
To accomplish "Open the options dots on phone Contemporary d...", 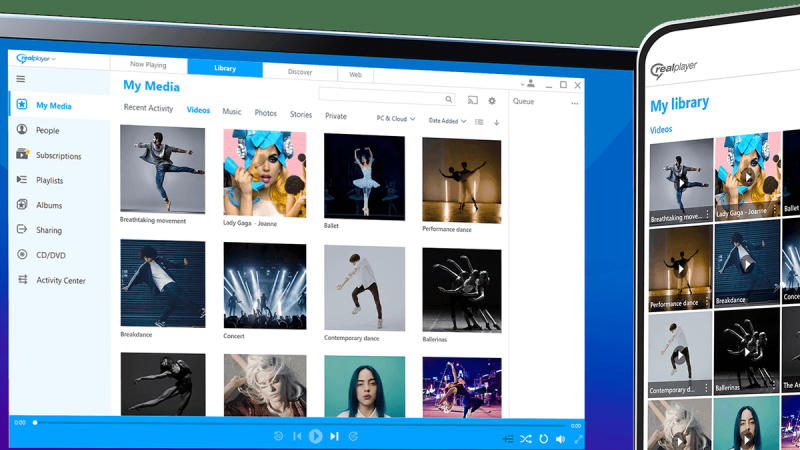I will click(x=707, y=389).
